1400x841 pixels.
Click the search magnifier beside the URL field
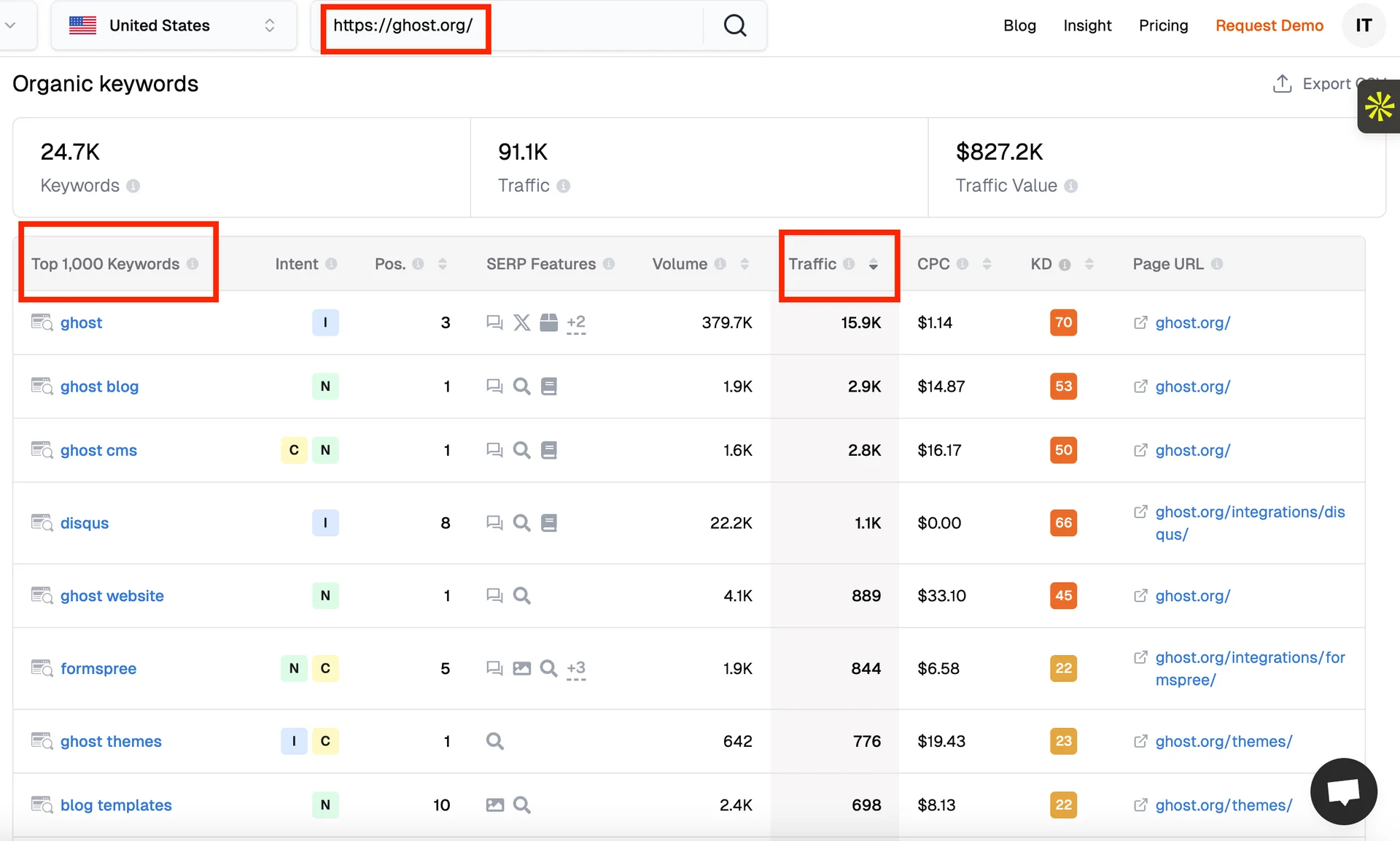click(734, 26)
